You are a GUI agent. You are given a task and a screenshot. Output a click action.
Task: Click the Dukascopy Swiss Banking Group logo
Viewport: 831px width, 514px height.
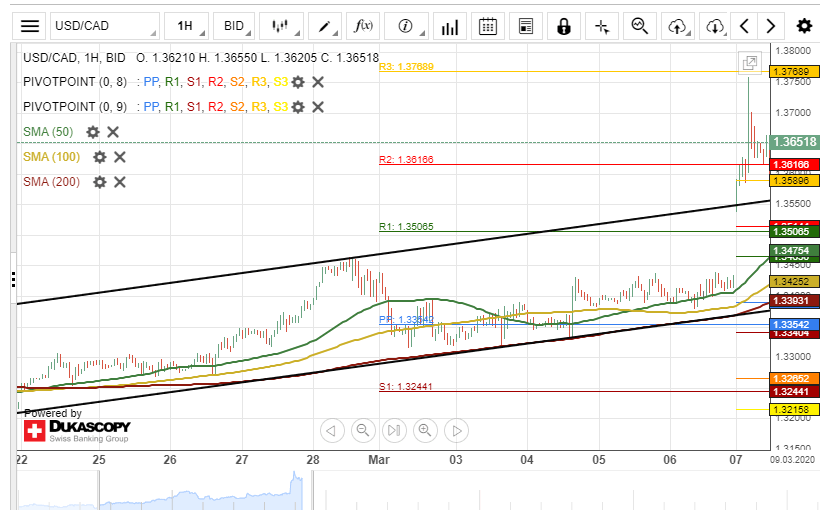tap(76, 431)
